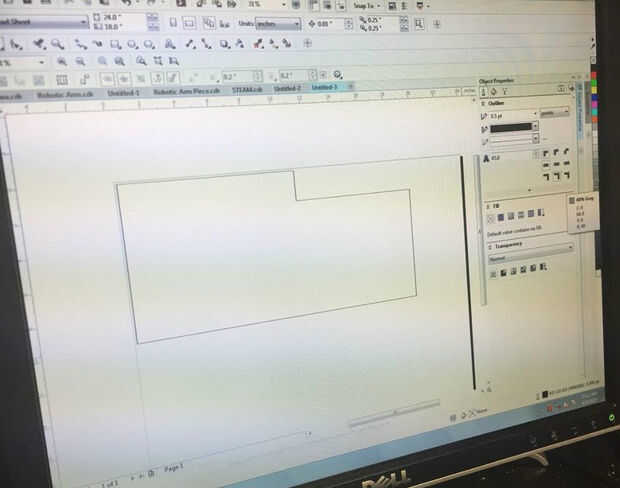Switch to the Untitled-1 document tab
620x488 pixels.
coord(123,93)
